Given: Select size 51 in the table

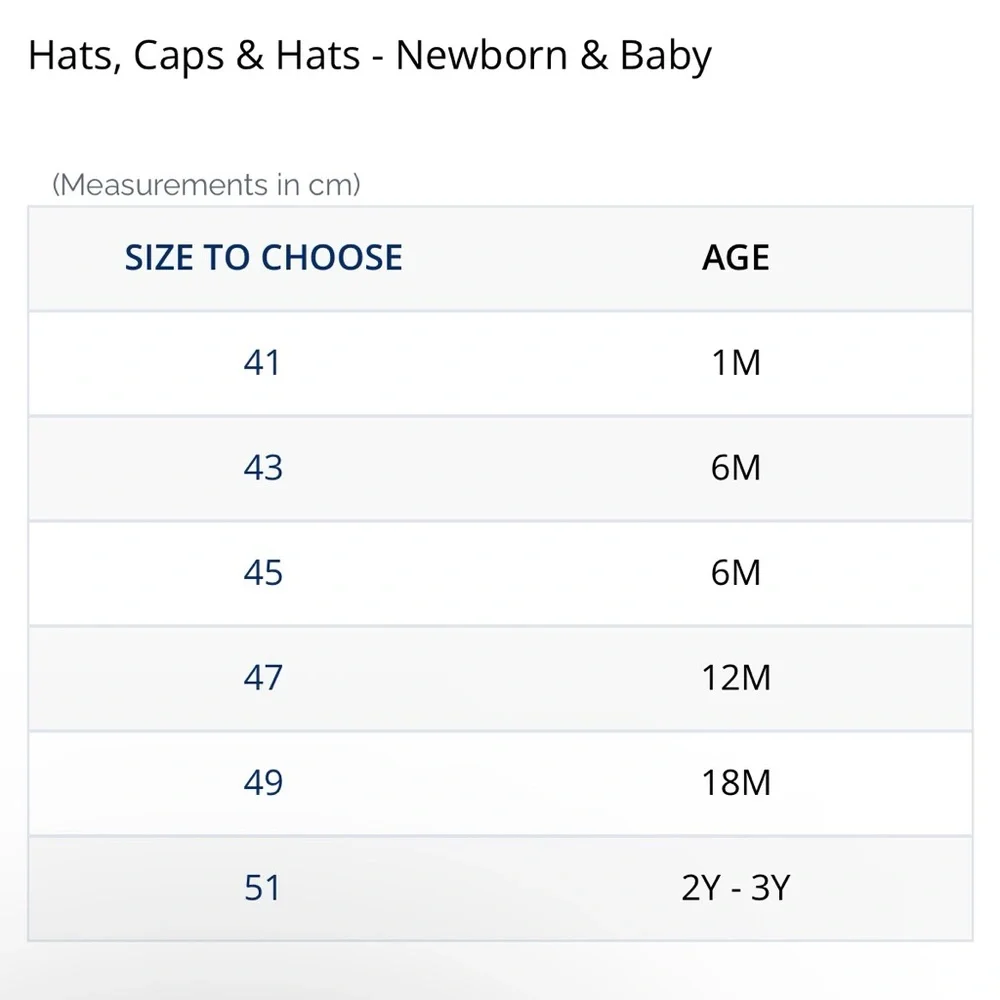Looking at the screenshot, I should [262, 888].
